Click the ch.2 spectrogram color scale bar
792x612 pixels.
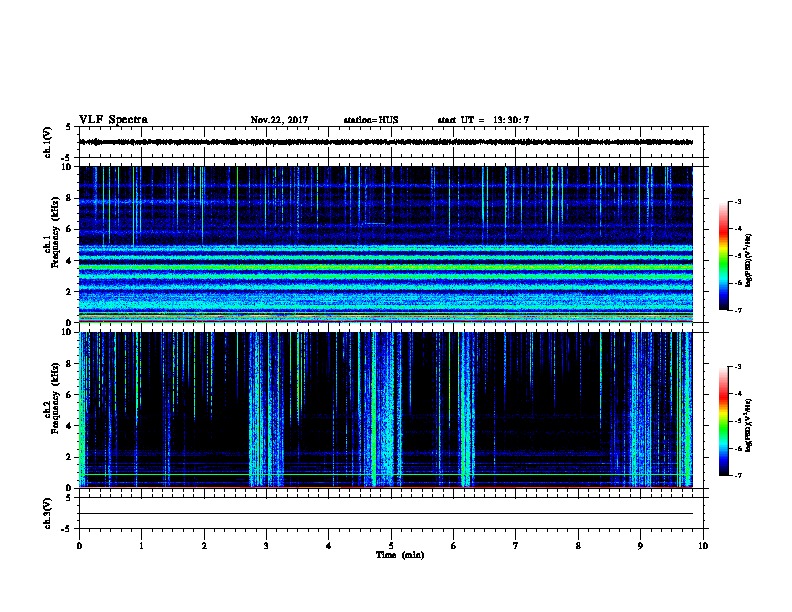click(723, 421)
